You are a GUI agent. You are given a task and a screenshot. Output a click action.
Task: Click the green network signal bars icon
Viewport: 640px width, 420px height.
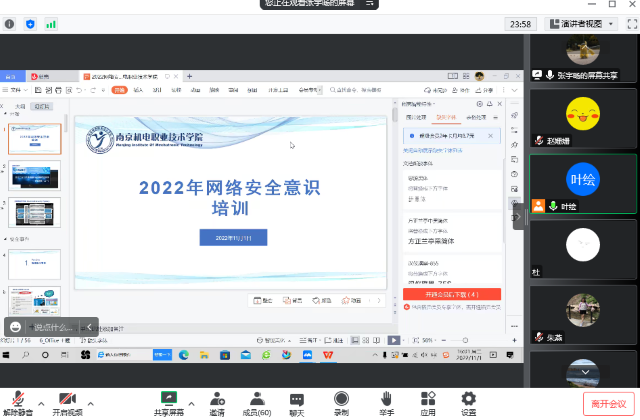coord(51,23)
